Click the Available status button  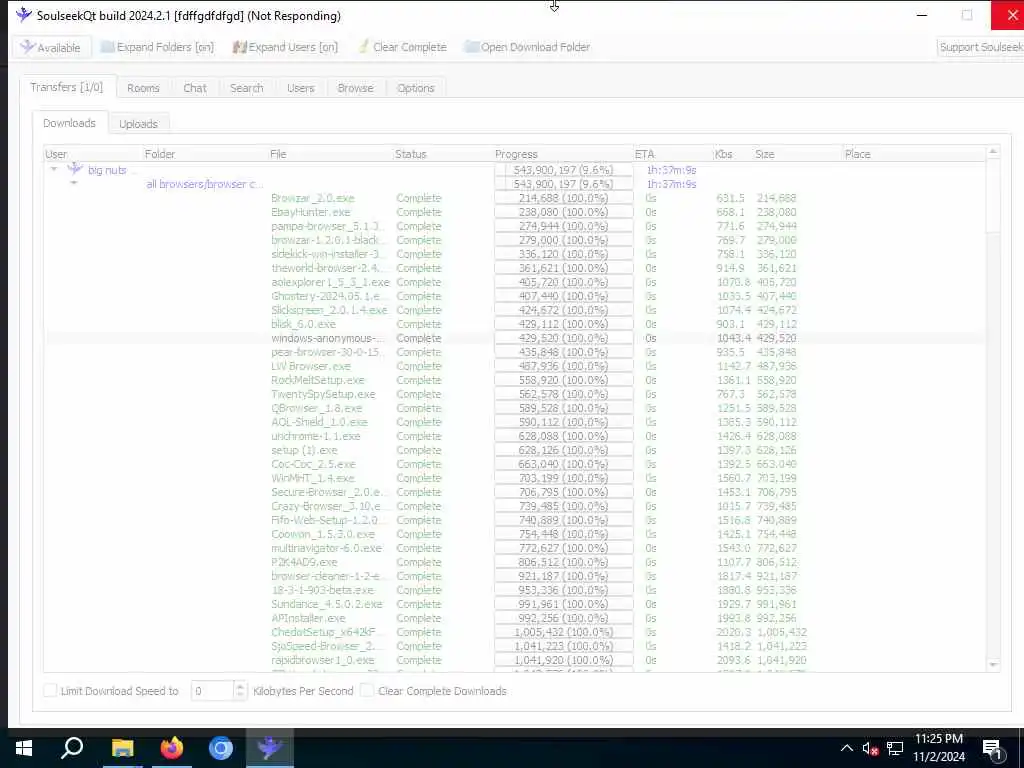tap(51, 47)
